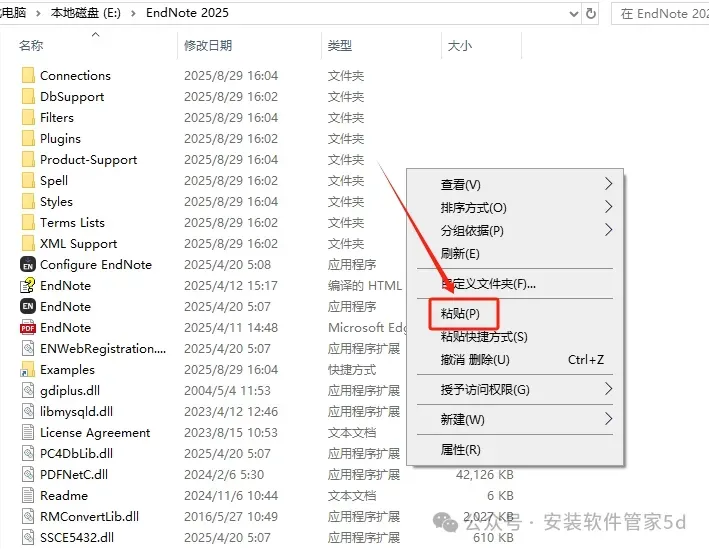709x550 pixels.
Task: Open the dropdown chevron after 本地磁盘 (E:)
Action: point(133,13)
